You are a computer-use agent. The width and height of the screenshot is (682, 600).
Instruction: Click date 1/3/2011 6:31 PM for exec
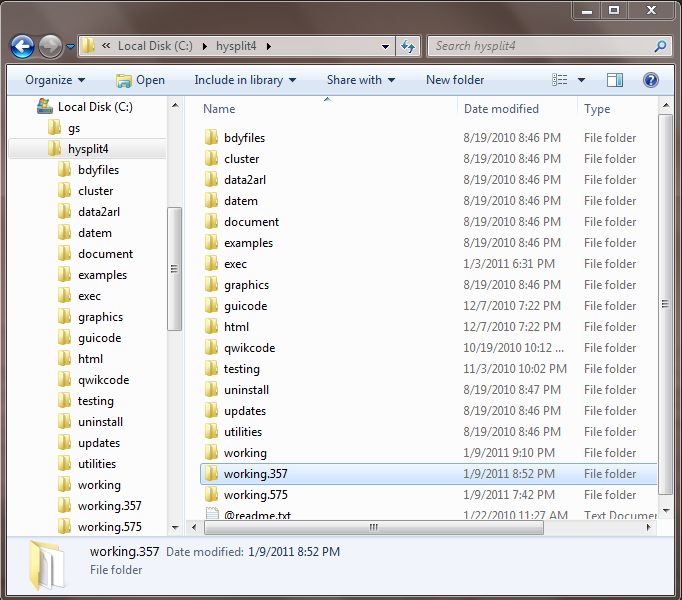click(x=509, y=264)
